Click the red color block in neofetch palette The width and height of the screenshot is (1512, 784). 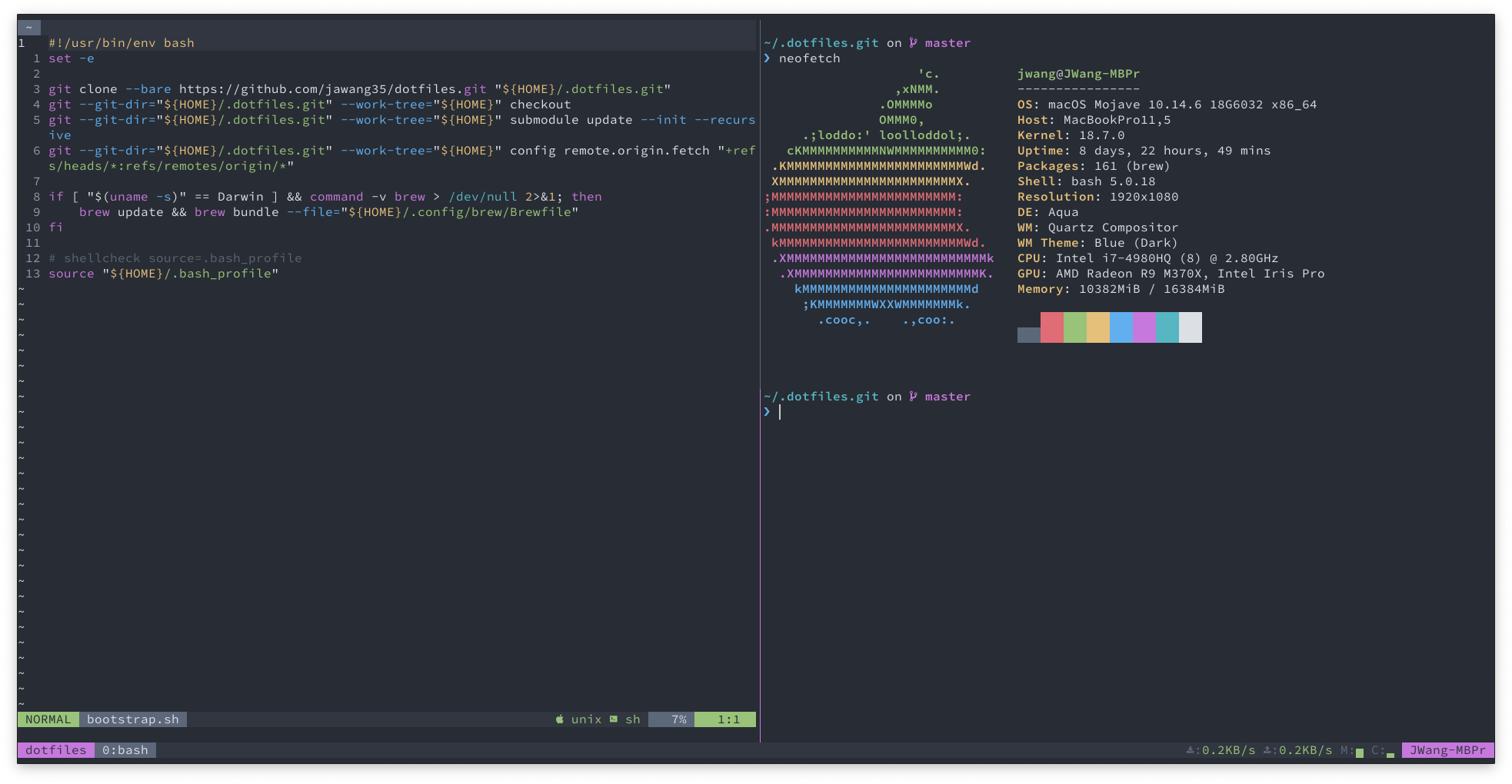[x=1052, y=327]
